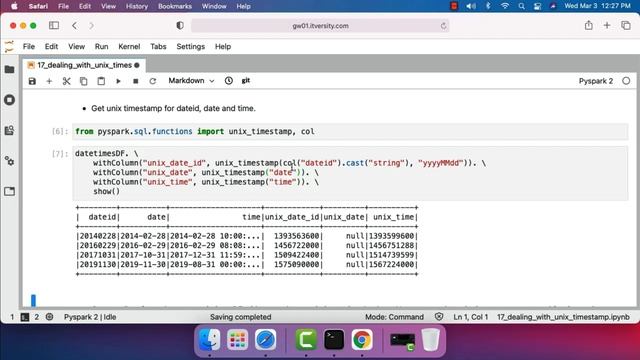This screenshot has height=360, width=640.
Task: Save the notebook with the disk icon
Action: coord(32,81)
